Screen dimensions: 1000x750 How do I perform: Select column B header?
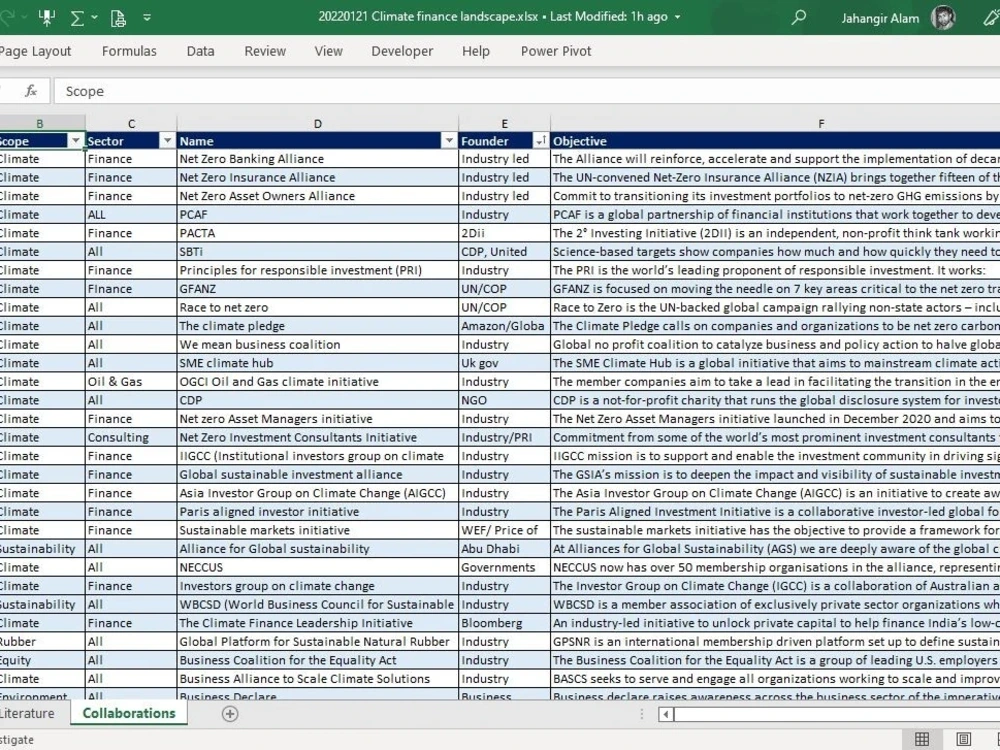click(40, 124)
